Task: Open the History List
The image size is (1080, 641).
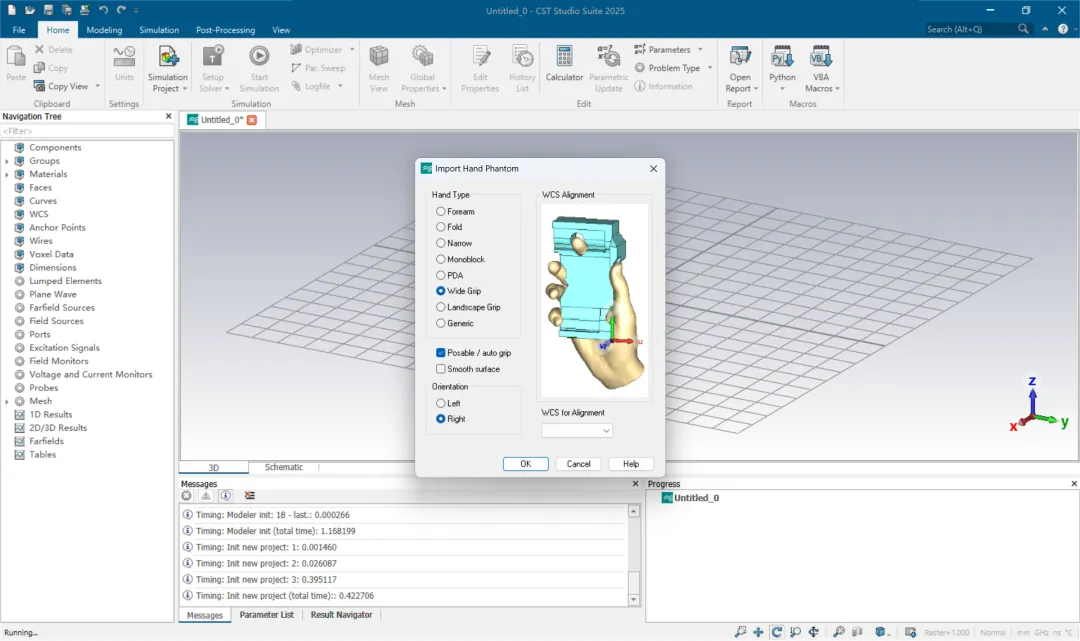Action: point(522,68)
